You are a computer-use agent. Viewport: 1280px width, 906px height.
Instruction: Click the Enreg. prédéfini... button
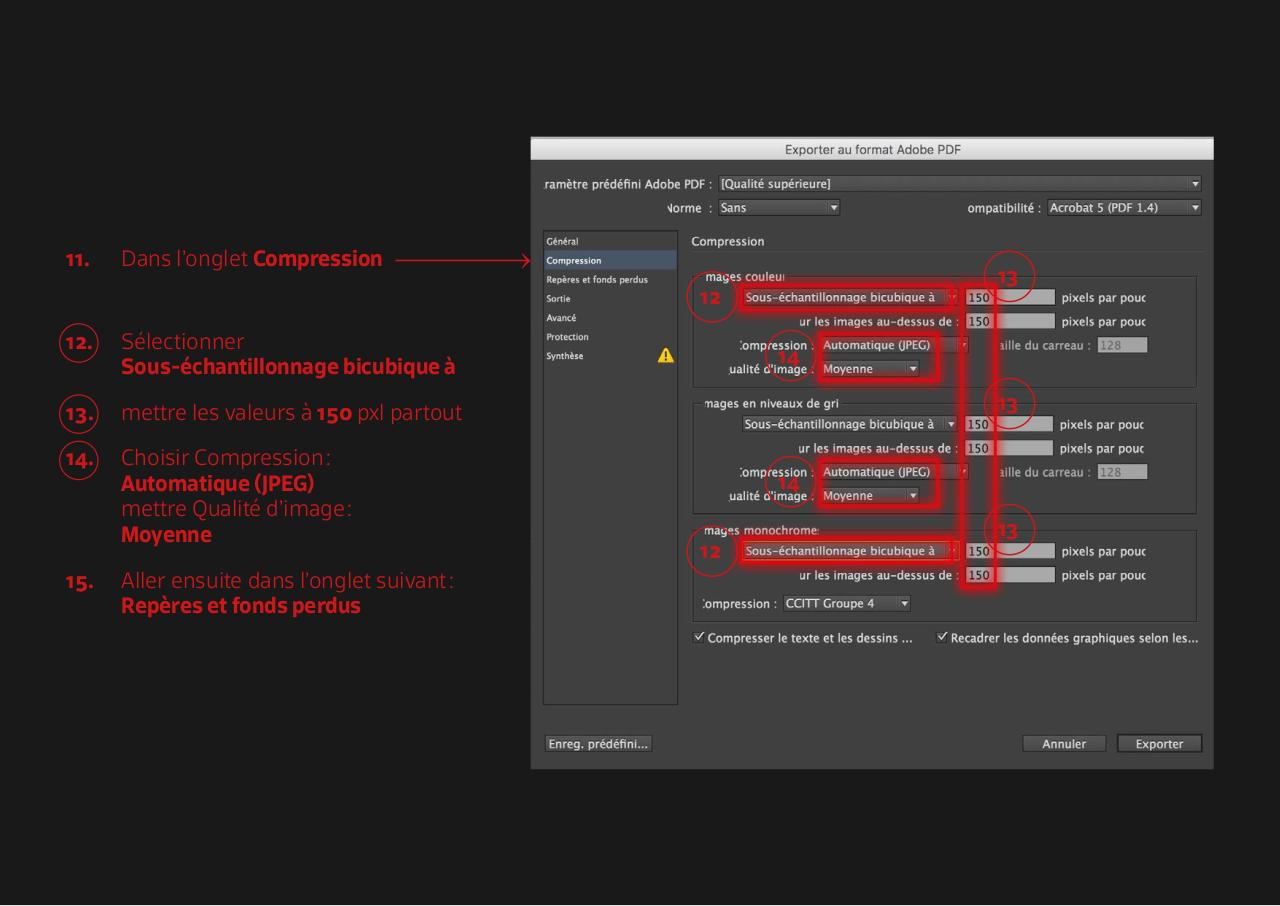pyautogui.click(x=598, y=743)
